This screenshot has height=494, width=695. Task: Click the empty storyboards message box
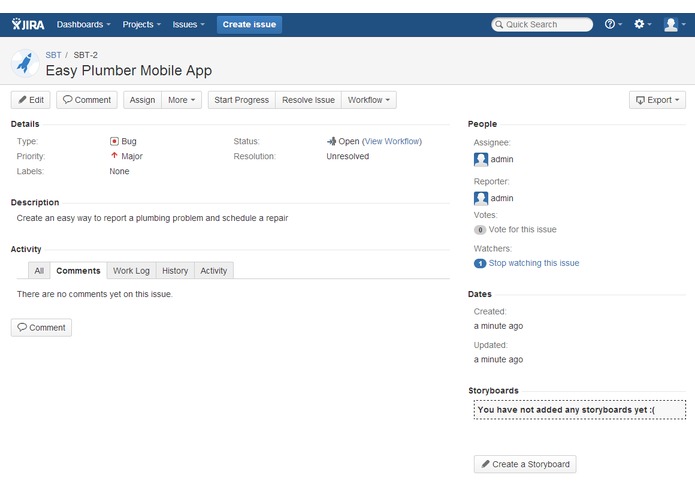580,410
